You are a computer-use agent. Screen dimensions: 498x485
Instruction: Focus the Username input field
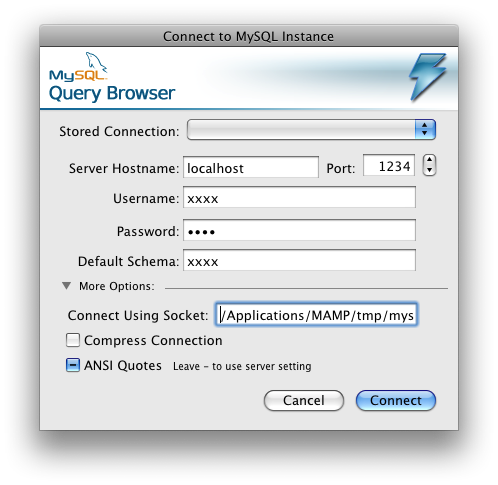[x=299, y=197]
